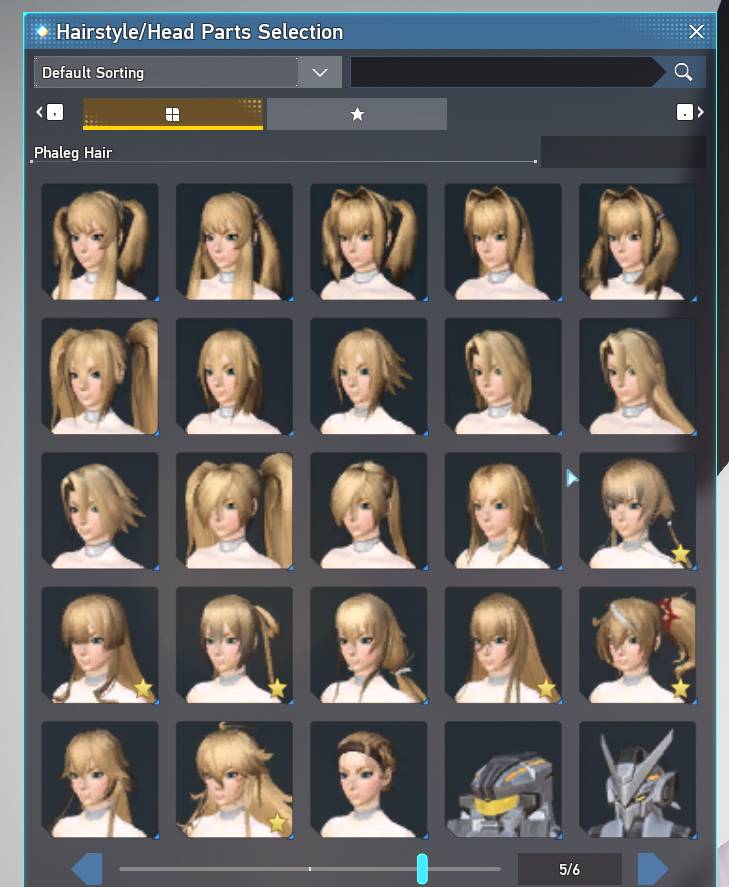Click the sorting dropdown chevron arrow
The height and width of the screenshot is (887, 729).
(320, 72)
